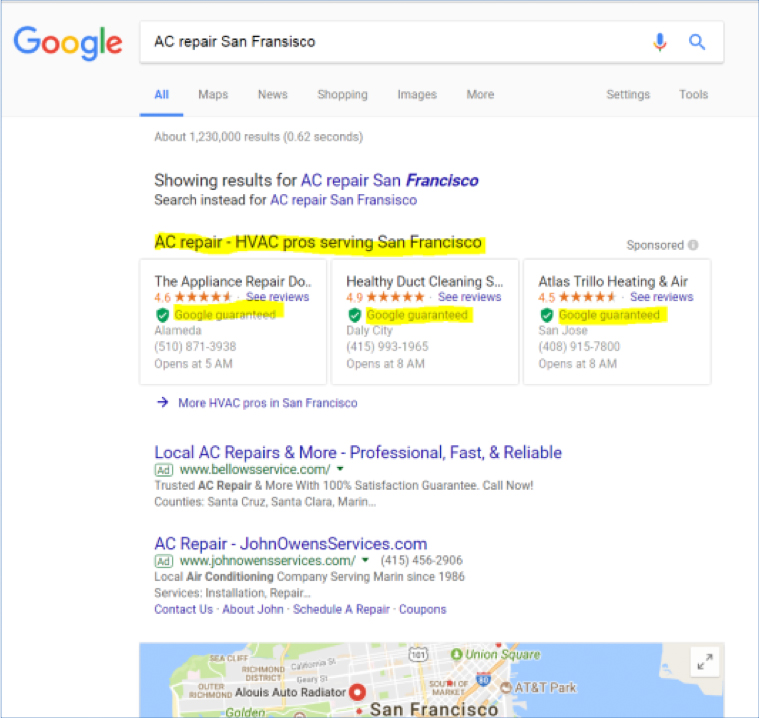The height and width of the screenshot is (718, 759).
Task: Click green shield badge on Healthy Duct Cleaning card
Action: pos(355,315)
